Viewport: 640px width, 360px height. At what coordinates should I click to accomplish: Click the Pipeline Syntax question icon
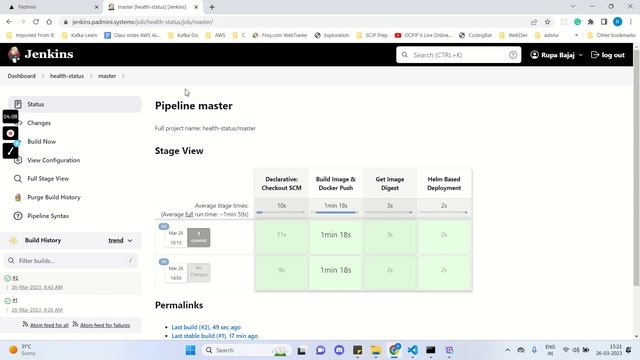click(x=18, y=216)
